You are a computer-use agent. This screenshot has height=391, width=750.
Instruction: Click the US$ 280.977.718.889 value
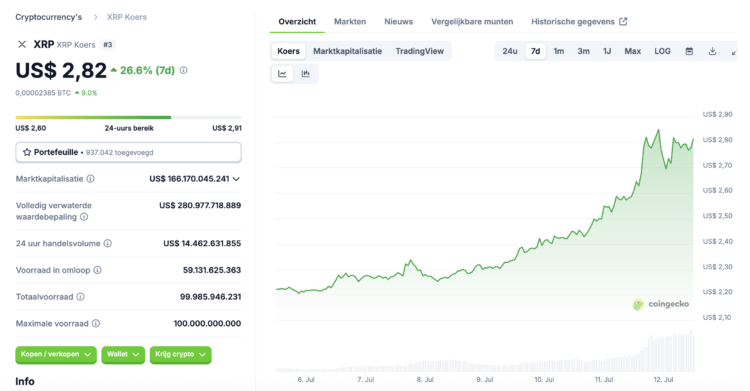[200, 205]
